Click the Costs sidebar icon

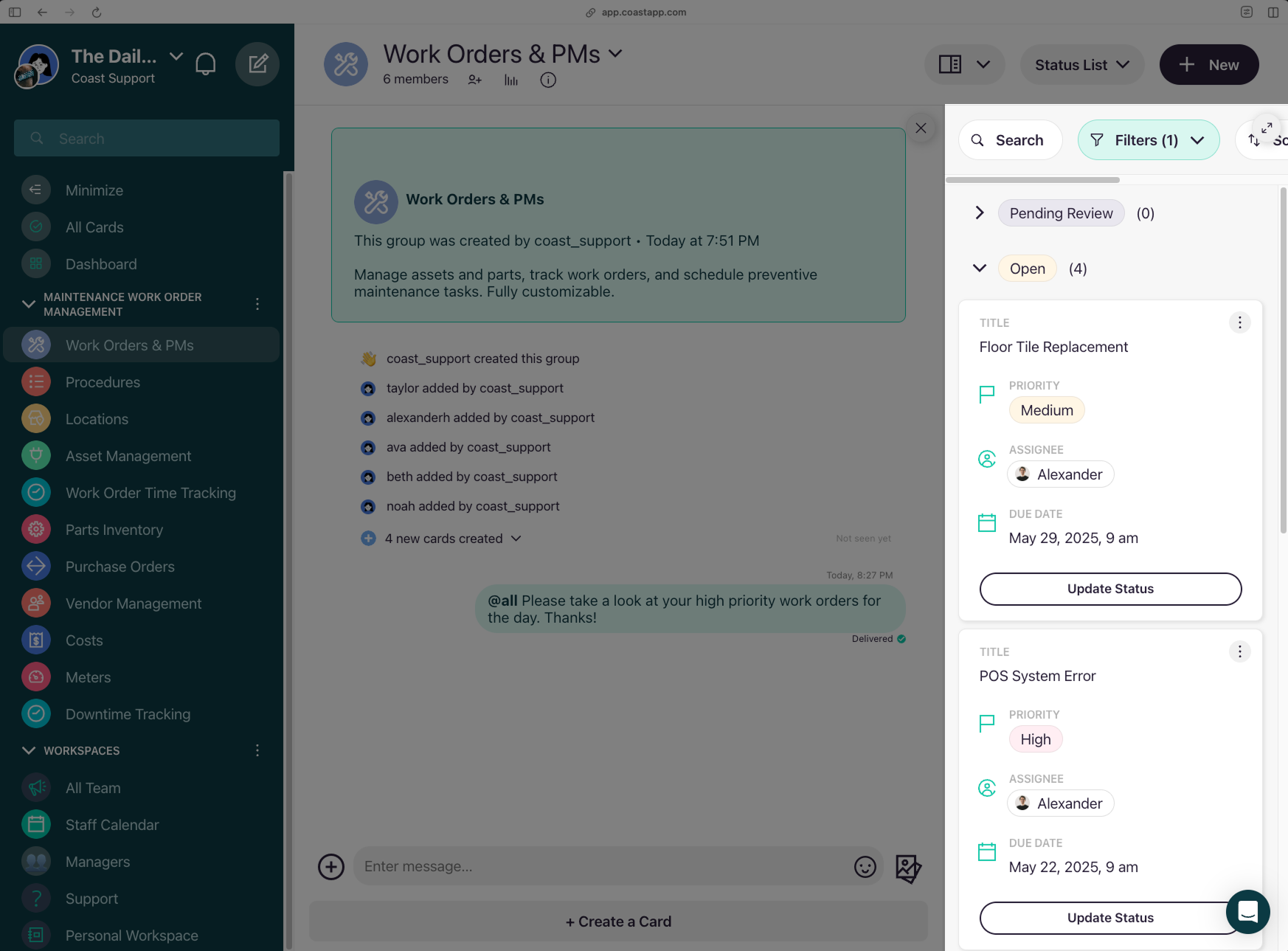point(36,640)
